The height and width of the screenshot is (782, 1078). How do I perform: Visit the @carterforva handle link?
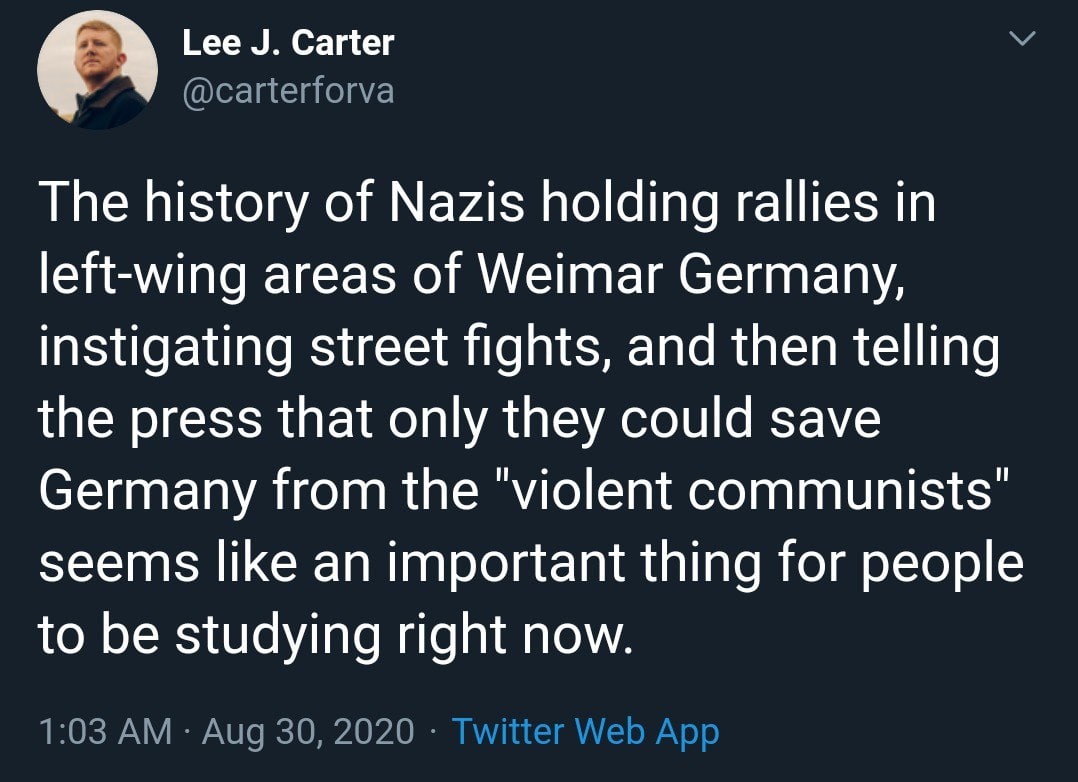[288, 91]
